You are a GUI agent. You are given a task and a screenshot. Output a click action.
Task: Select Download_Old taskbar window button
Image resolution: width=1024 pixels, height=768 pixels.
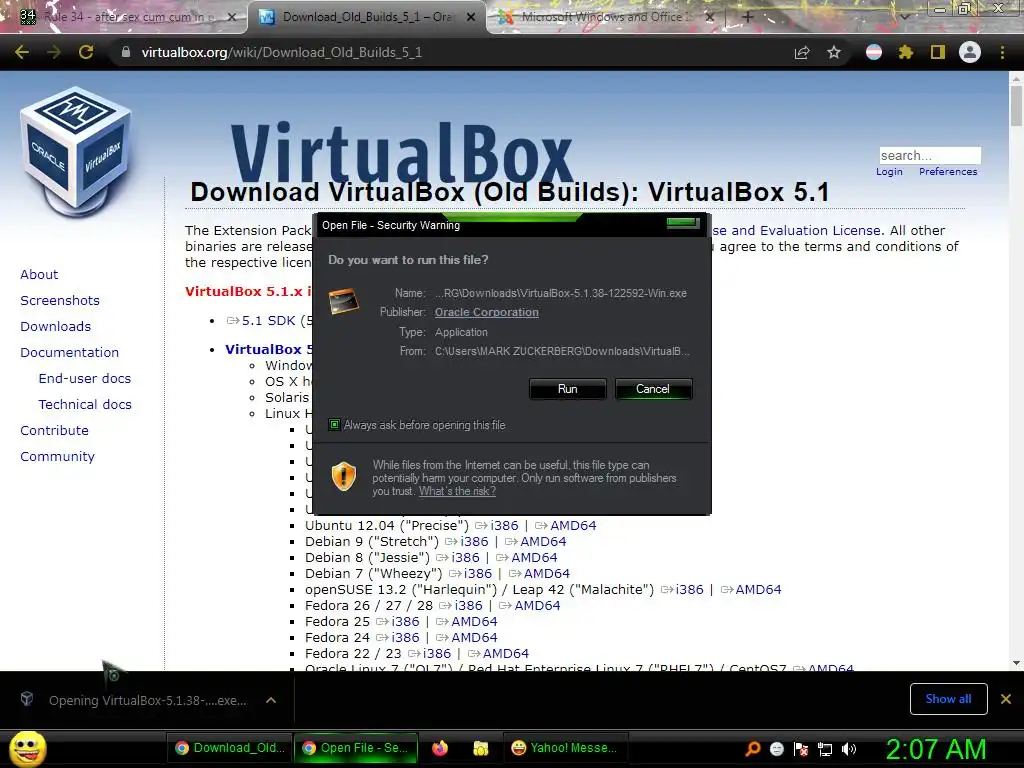click(230, 748)
